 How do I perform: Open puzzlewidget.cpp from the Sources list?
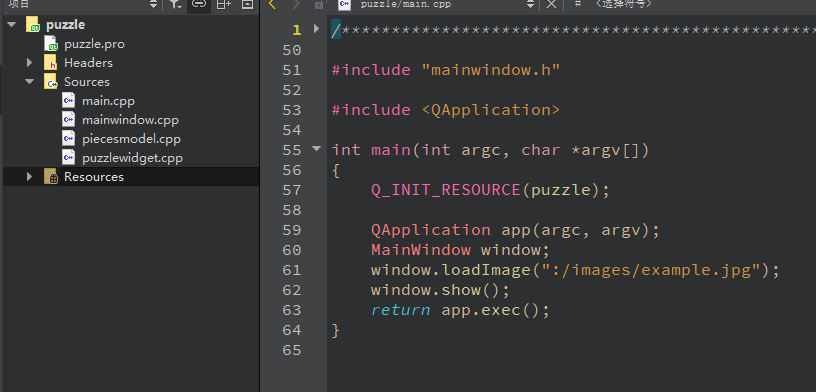pos(132,158)
